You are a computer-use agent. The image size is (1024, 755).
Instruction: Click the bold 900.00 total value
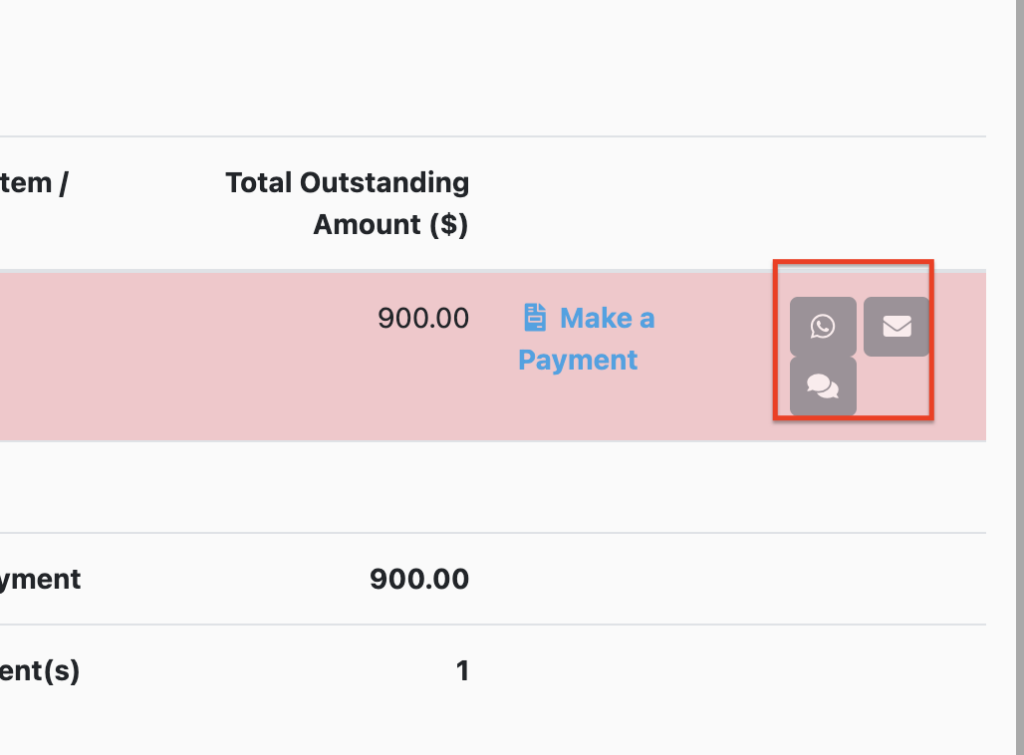click(419, 579)
